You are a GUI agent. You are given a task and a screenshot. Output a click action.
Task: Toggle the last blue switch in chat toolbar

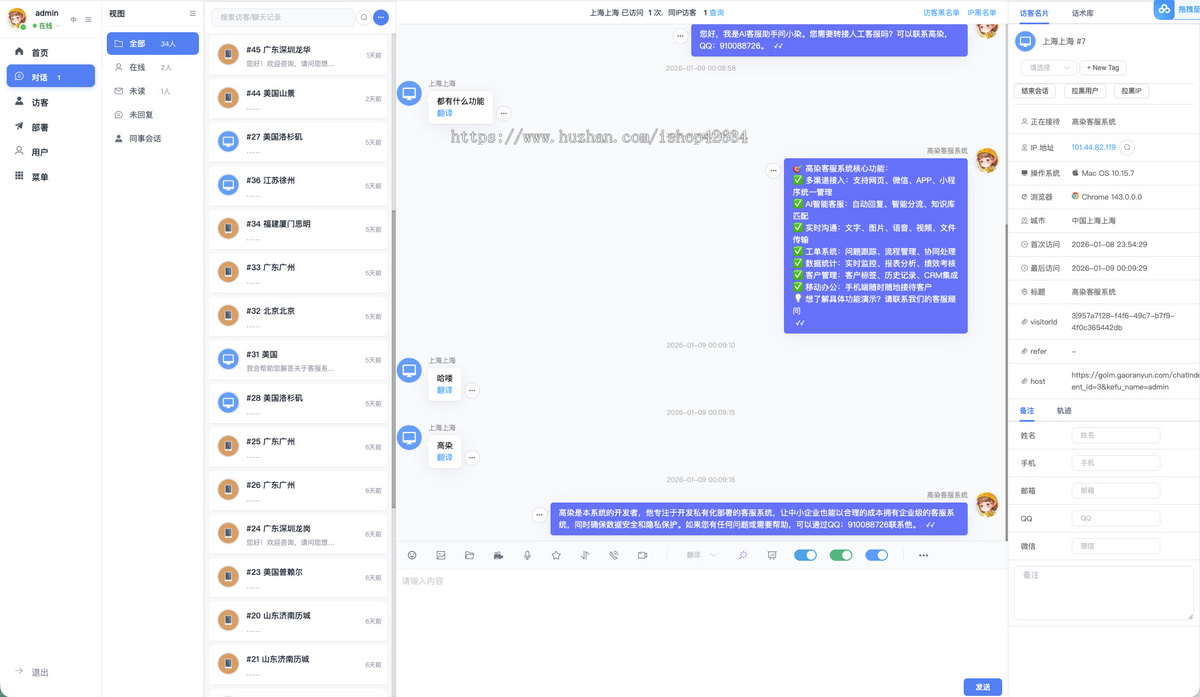click(877, 555)
